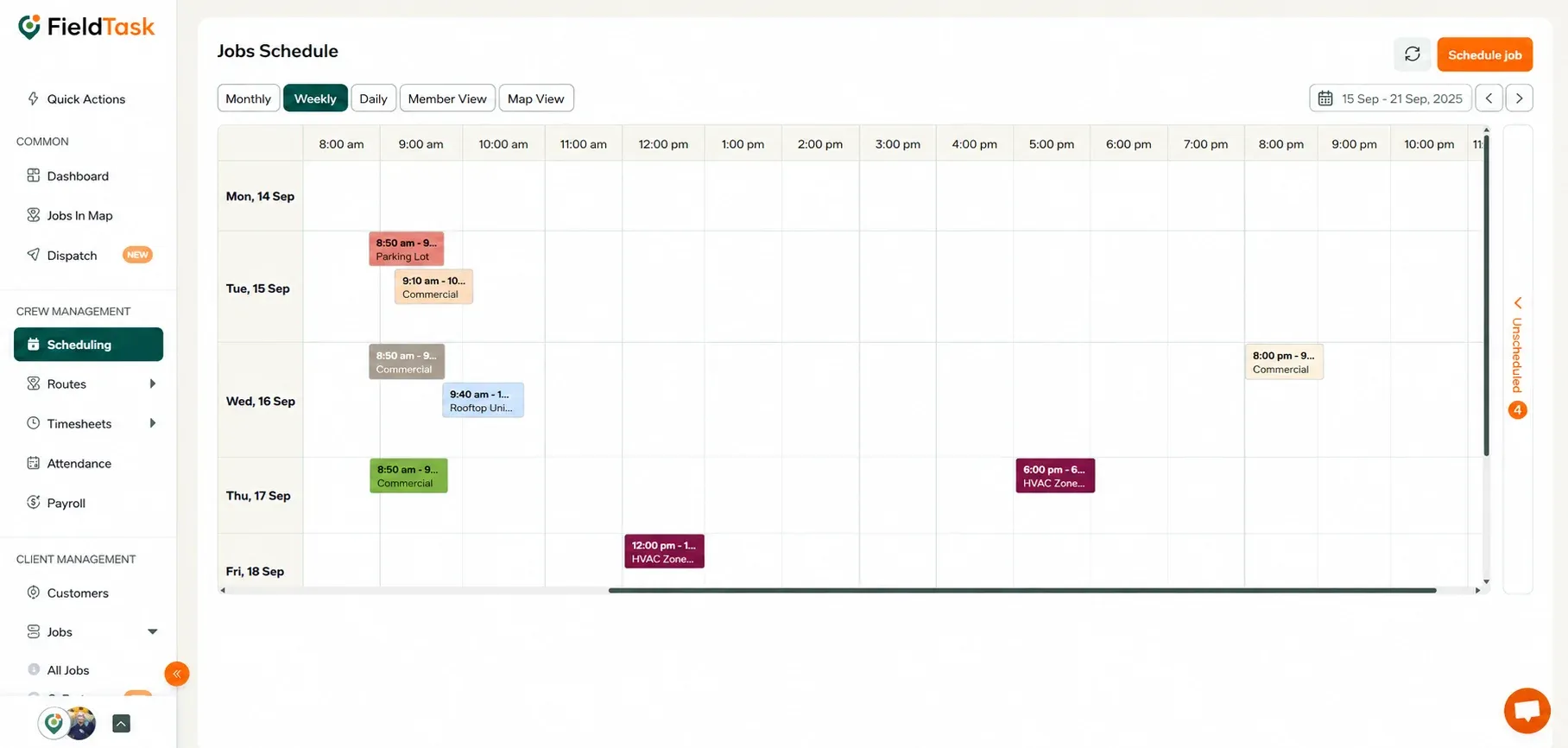
Task: Click the Customers icon
Action: [x=33, y=593]
